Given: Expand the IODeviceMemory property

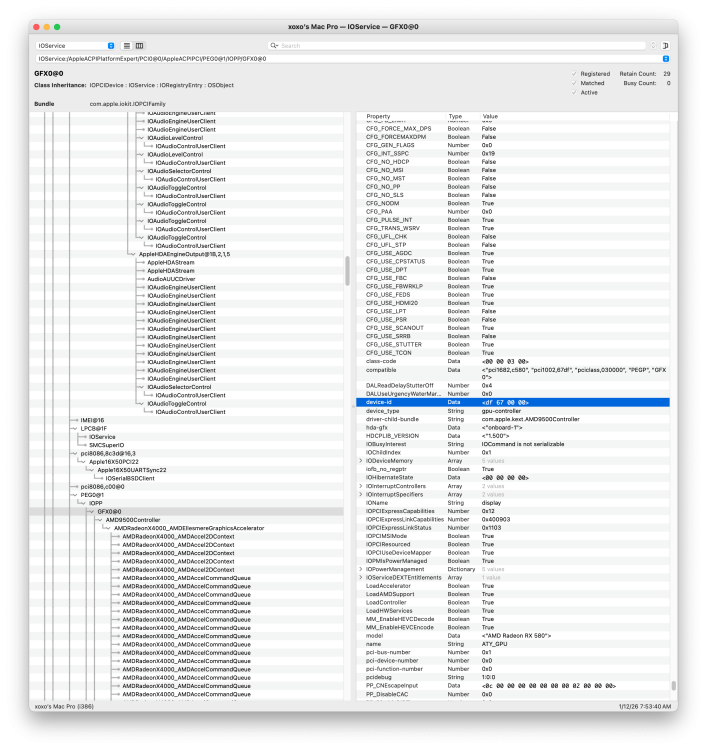Looking at the screenshot, I should pyautogui.click(x=361, y=461).
